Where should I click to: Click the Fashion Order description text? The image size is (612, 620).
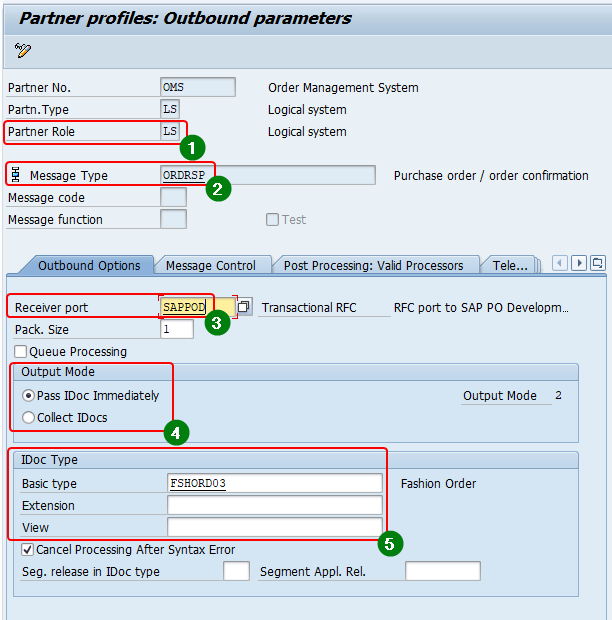(438, 484)
